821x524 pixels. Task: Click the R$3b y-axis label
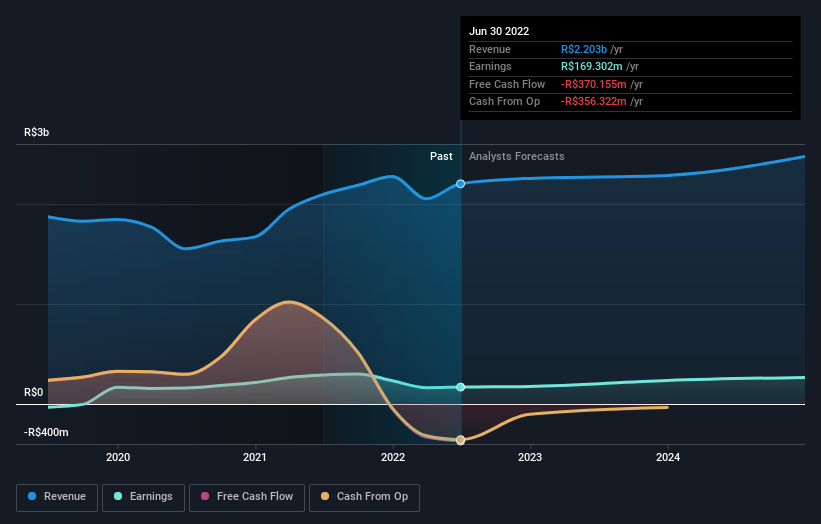[37, 132]
